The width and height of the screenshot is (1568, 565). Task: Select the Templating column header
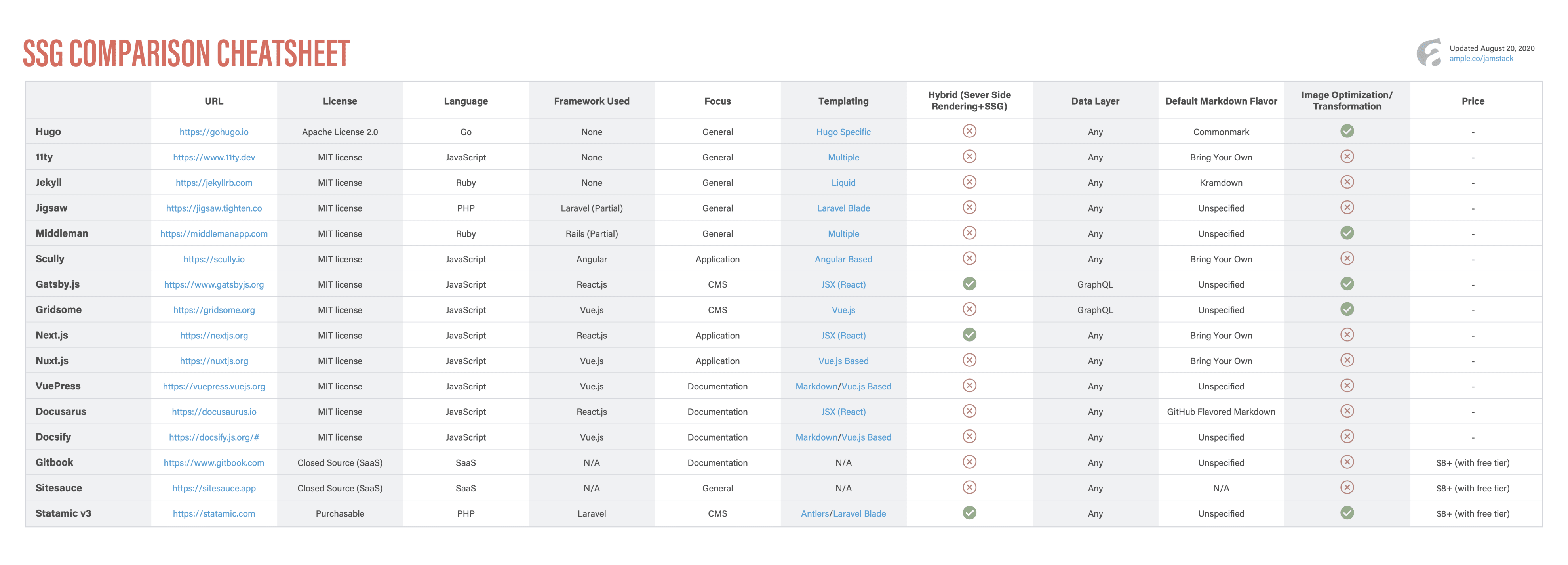click(843, 101)
